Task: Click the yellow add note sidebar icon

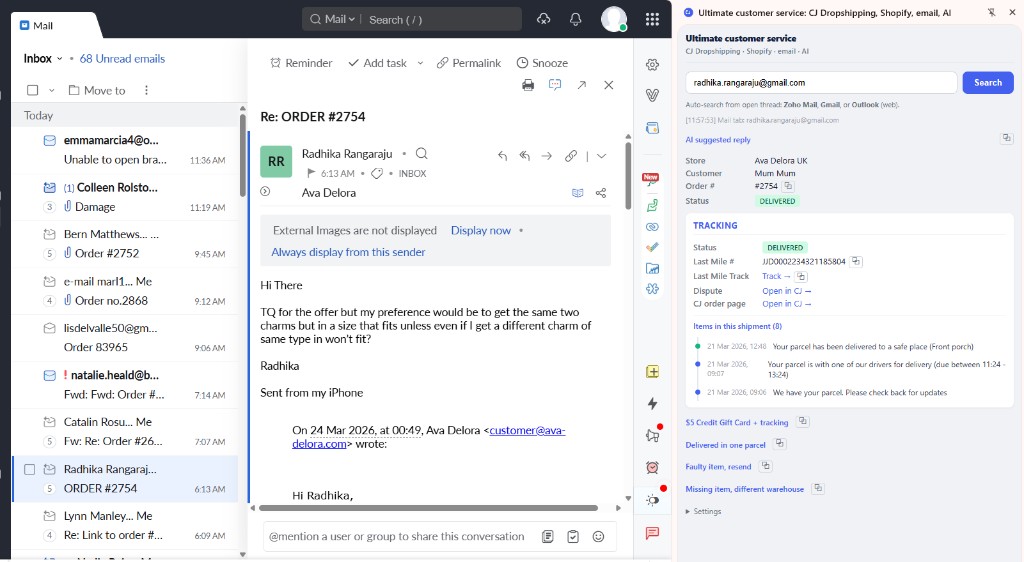Action: click(x=652, y=372)
